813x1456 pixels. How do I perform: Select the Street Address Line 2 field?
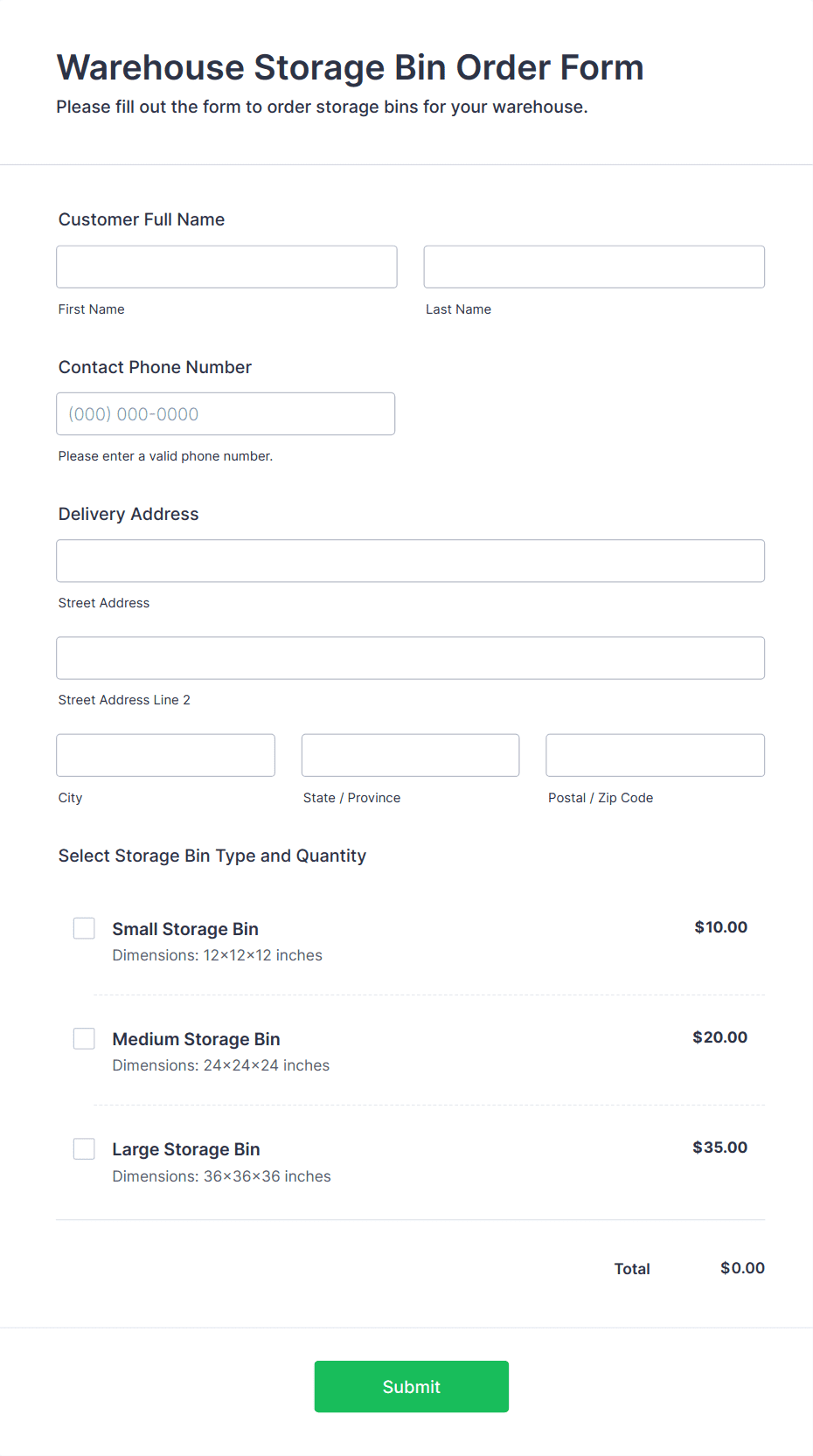point(410,658)
